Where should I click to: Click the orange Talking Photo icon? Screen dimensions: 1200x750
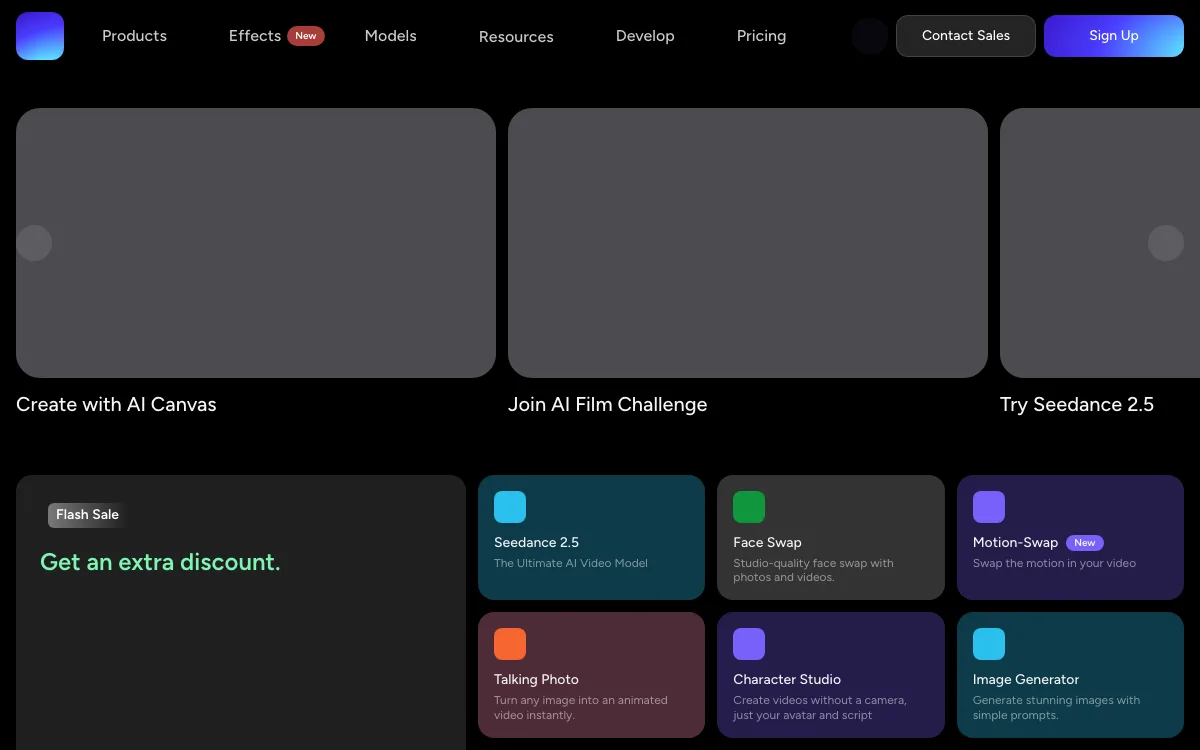tap(510, 644)
